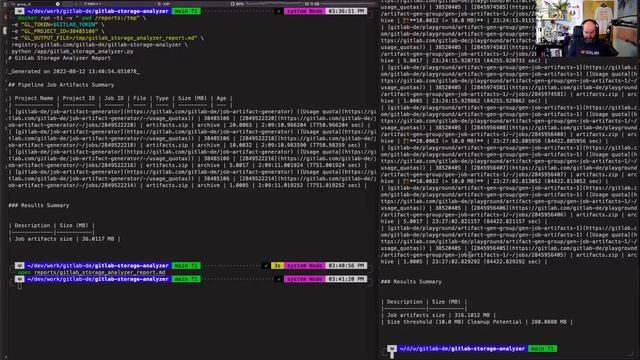Click the shortened ~/d/w/gitlab-de path in the right pane

point(462,349)
